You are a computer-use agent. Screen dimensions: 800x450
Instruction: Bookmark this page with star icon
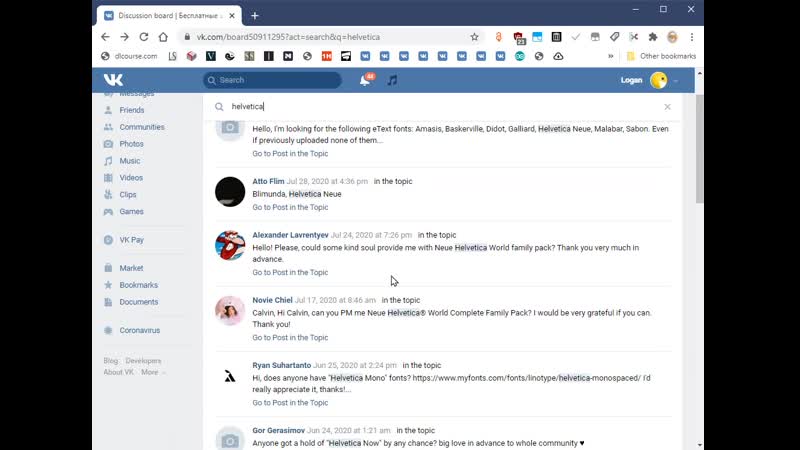474,37
